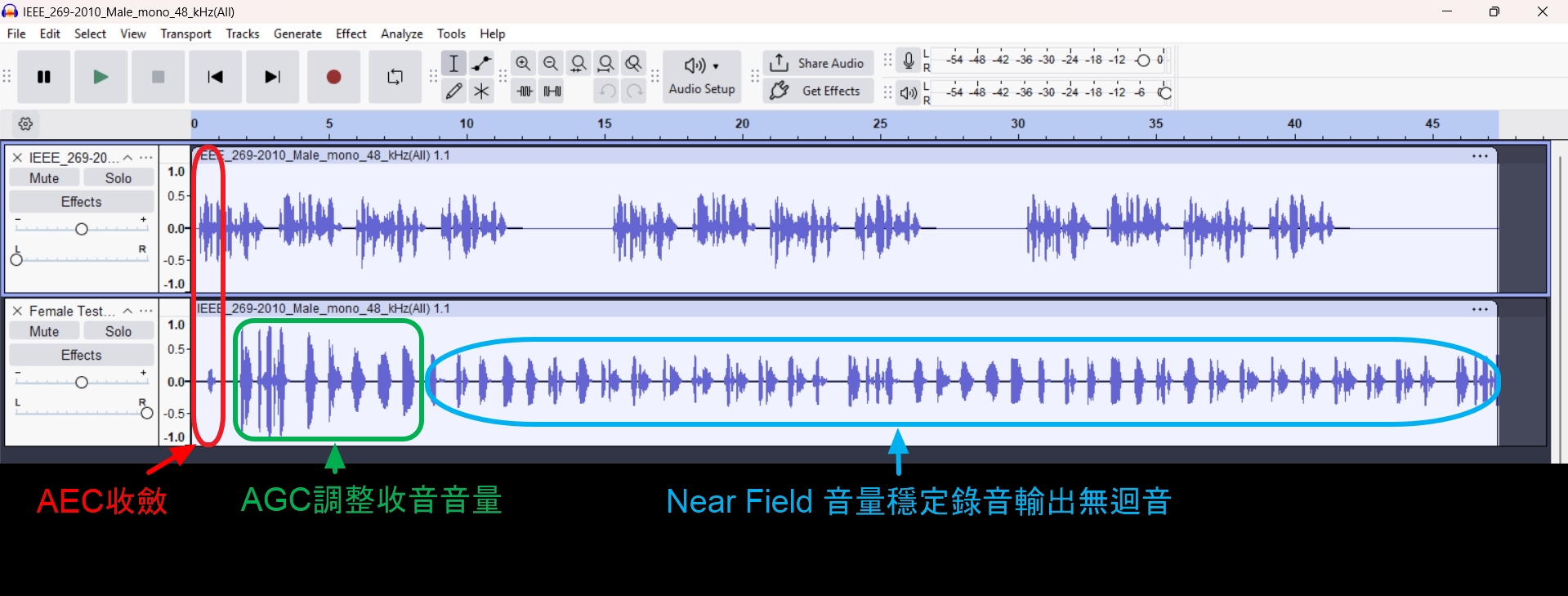Solo the Female Test track
The width and height of the screenshot is (1568, 596).
(118, 331)
